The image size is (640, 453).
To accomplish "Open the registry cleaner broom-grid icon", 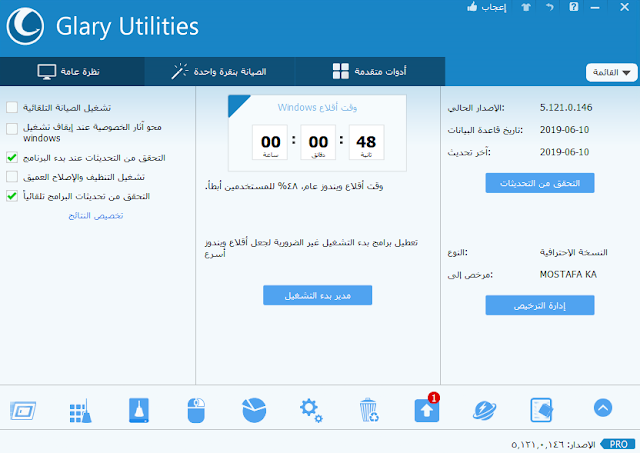I will point(80,411).
